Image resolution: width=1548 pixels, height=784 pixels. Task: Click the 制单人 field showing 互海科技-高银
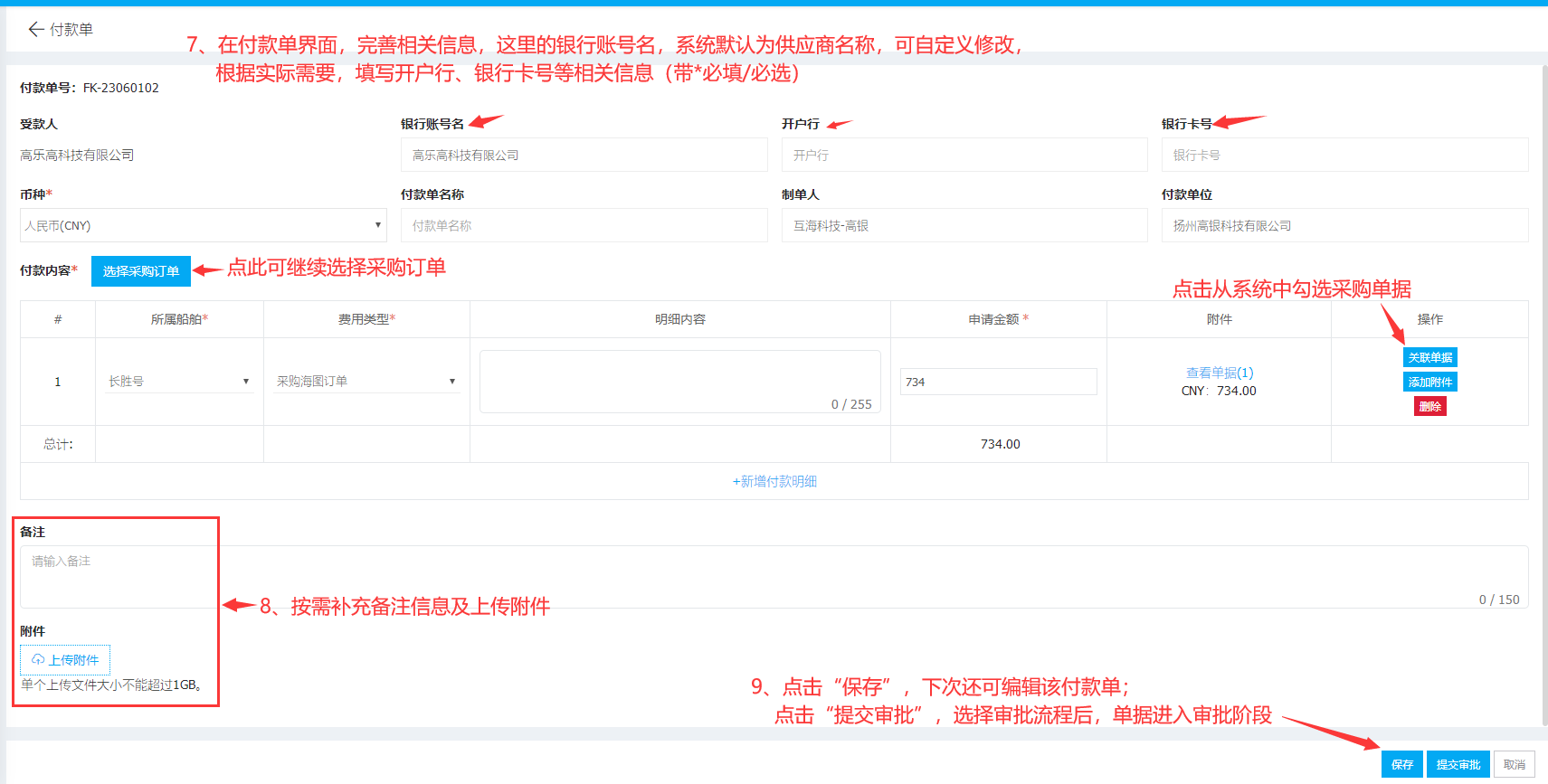pyautogui.click(x=964, y=225)
